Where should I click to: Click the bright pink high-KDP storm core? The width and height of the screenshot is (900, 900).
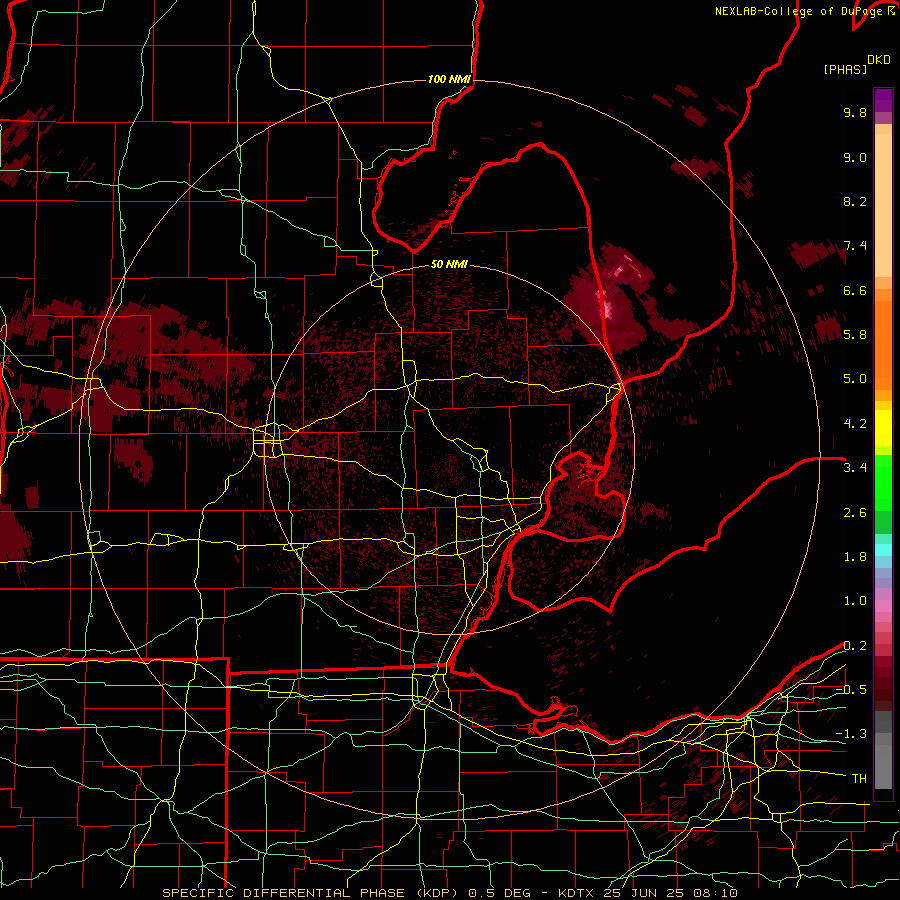point(608,308)
